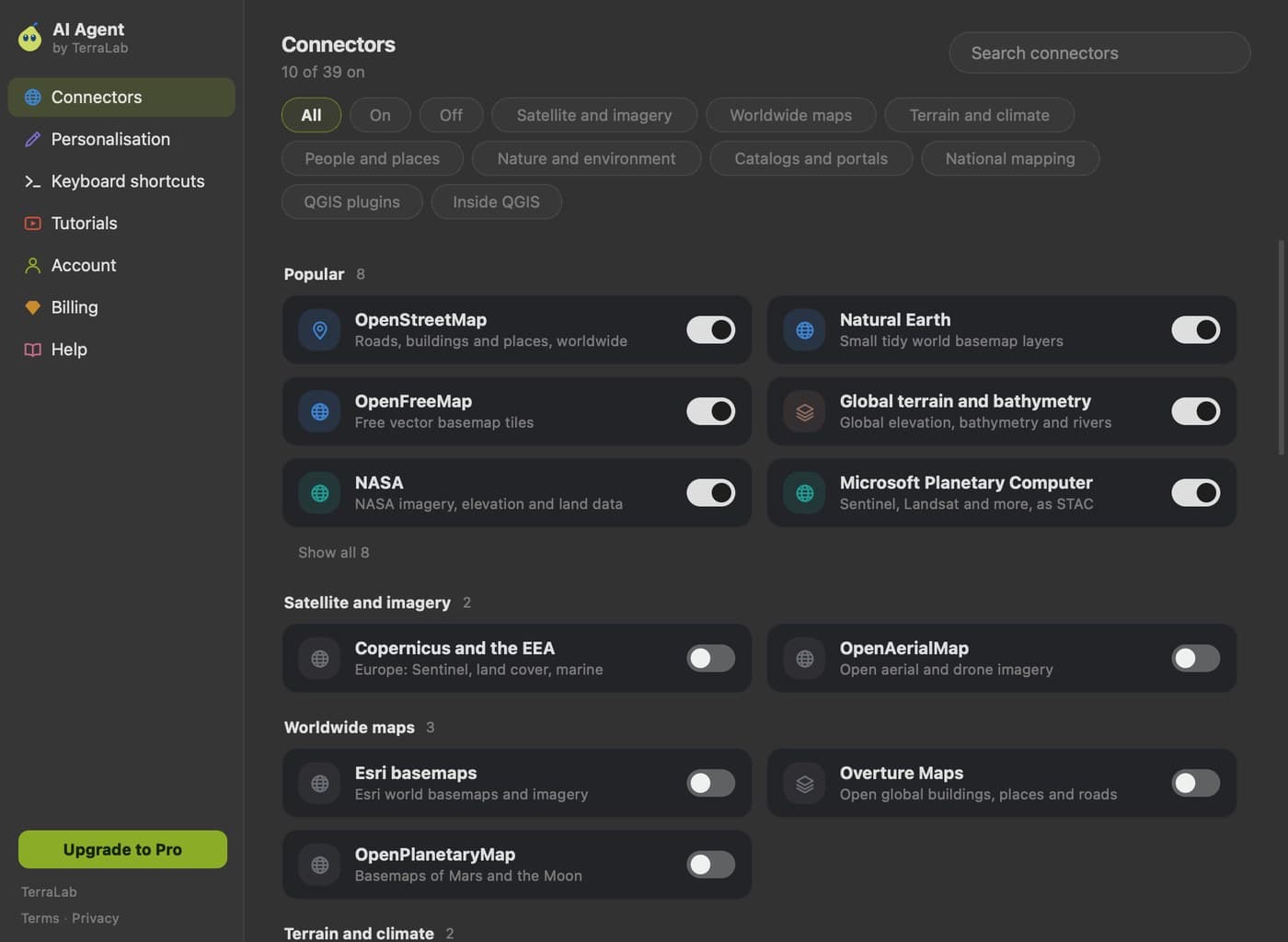Switch off the OpenFreeMap connector
The width and height of the screenshot is (1288, 942).
click(711, 411)
